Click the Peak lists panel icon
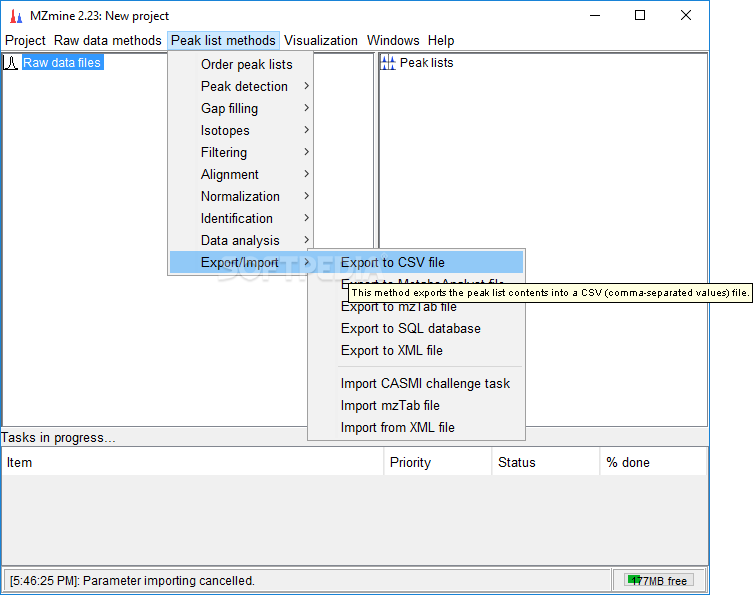753x595 pixels. pos(388,63)
